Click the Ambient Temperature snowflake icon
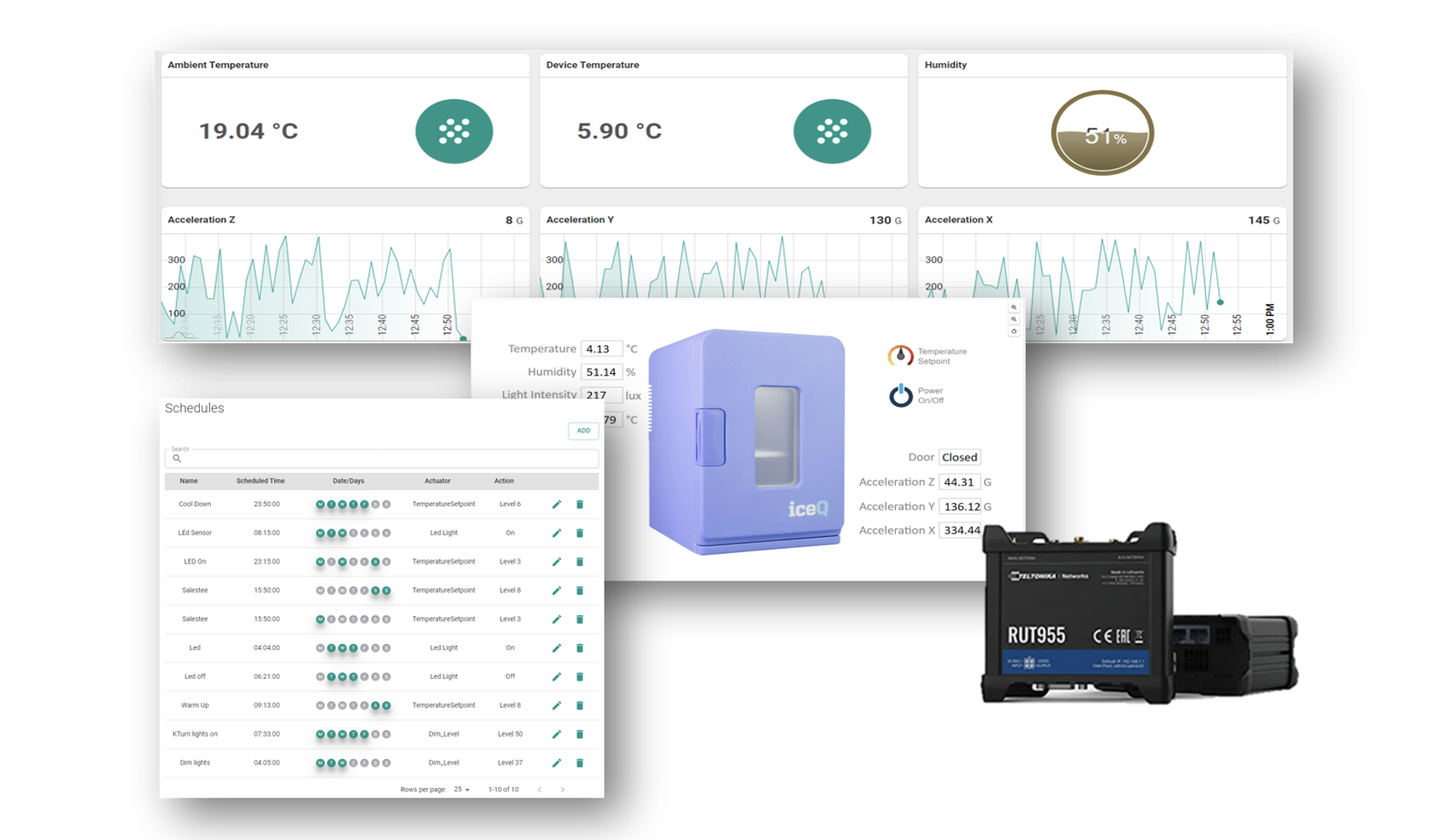Viewport: 1452px width, 840px height. tap(454, 131)
